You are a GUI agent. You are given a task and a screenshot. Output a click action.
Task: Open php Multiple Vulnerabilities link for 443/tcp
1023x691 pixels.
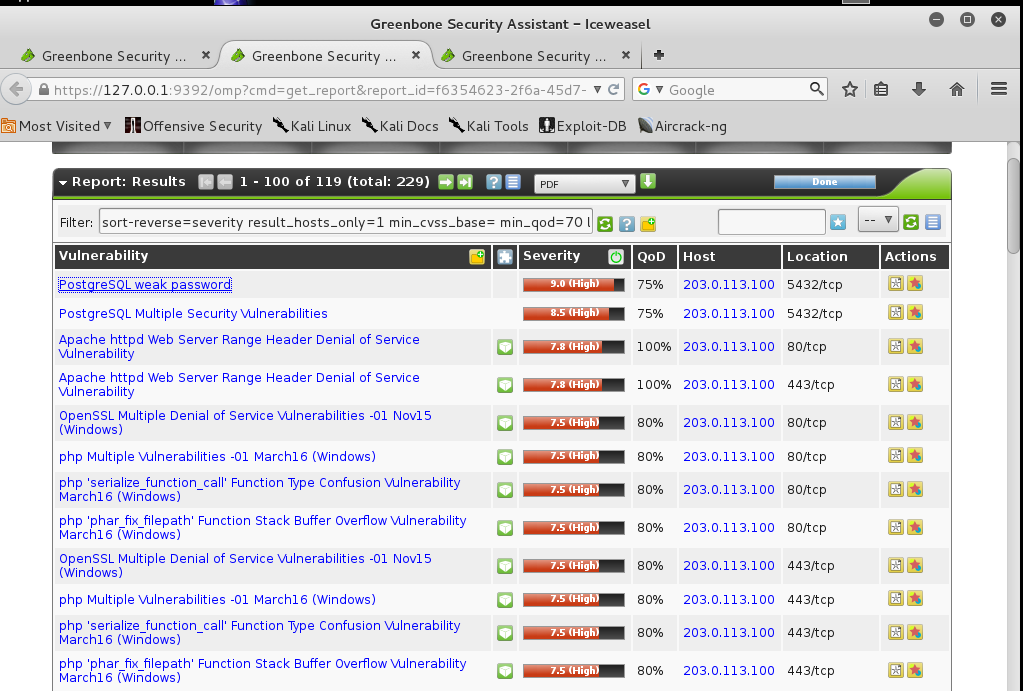(x=217, y=599)
